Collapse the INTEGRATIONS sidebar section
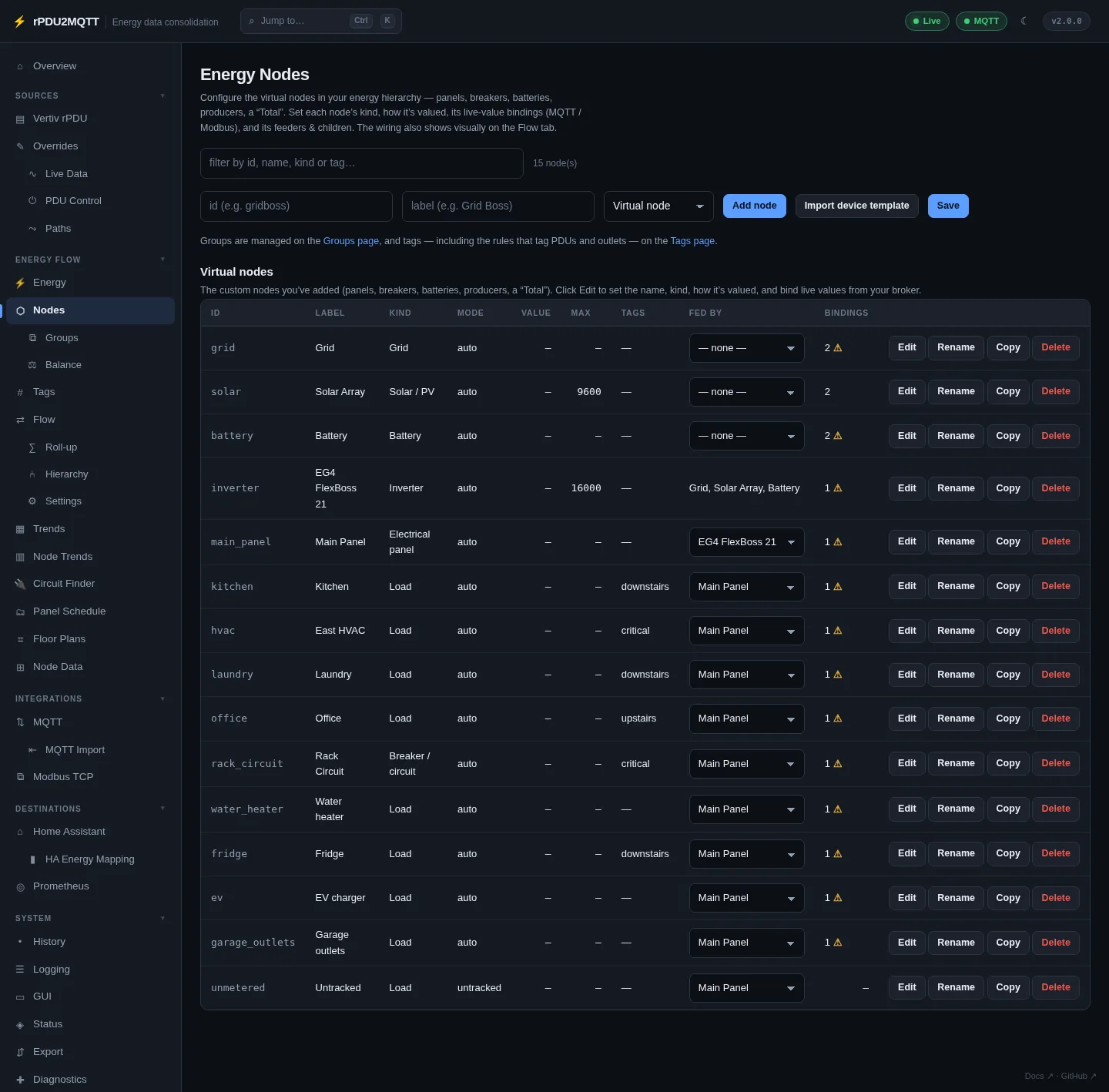The height and width of the screenshot is (1092, 1109). tap(162, 698)
